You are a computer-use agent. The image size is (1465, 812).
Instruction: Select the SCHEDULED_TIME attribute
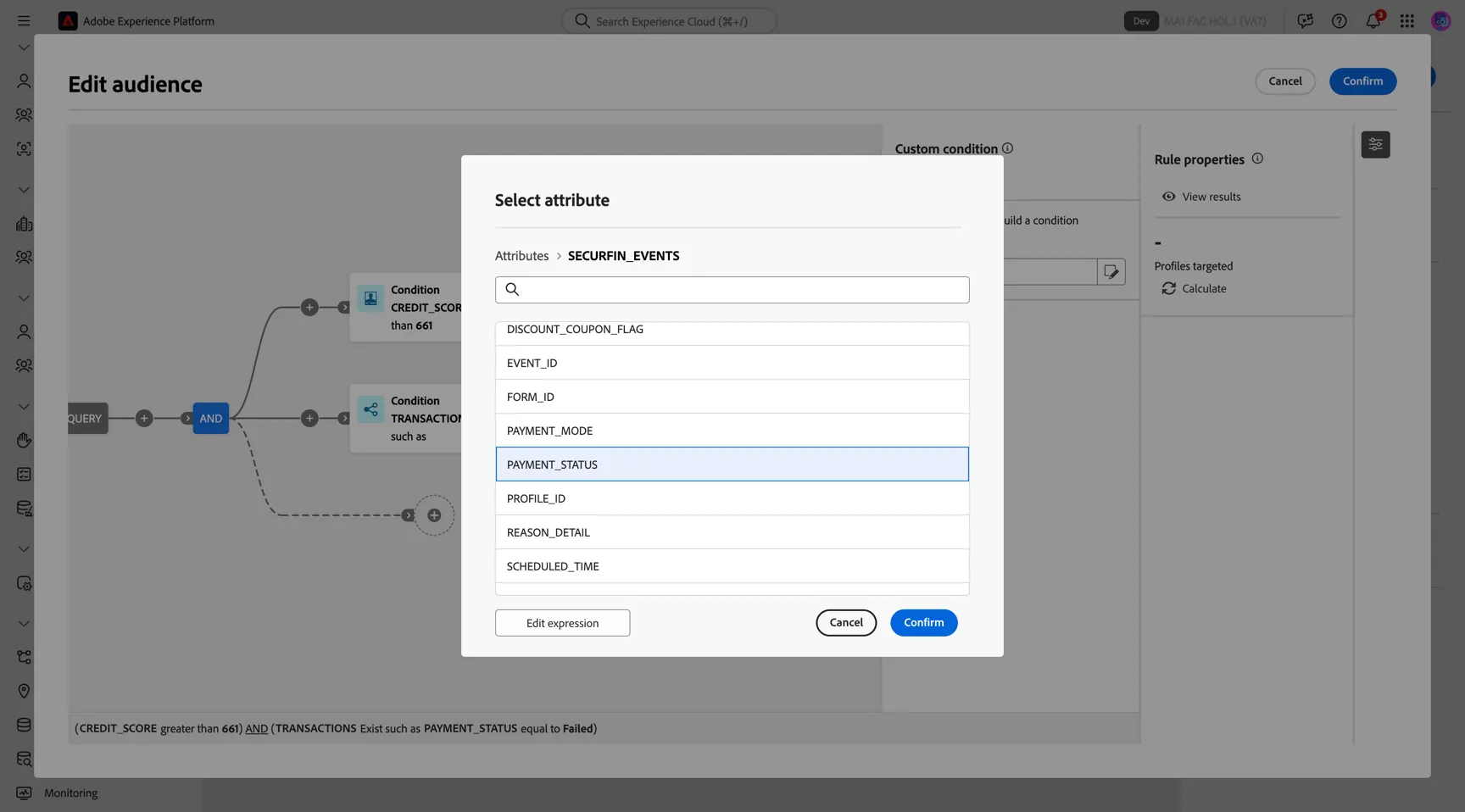(x=732, y=566)
